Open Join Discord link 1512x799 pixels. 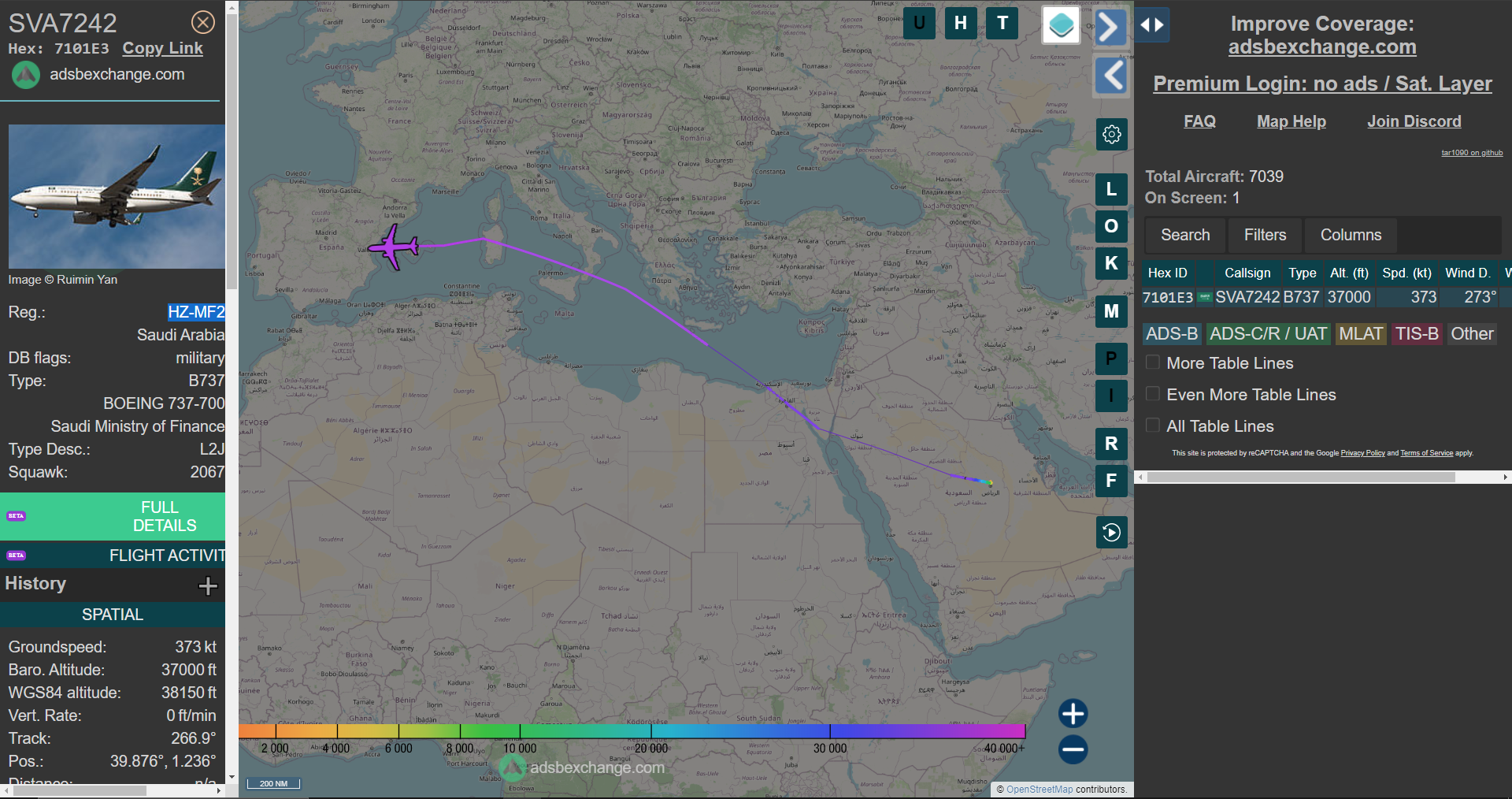click(x=1414, y=121)
